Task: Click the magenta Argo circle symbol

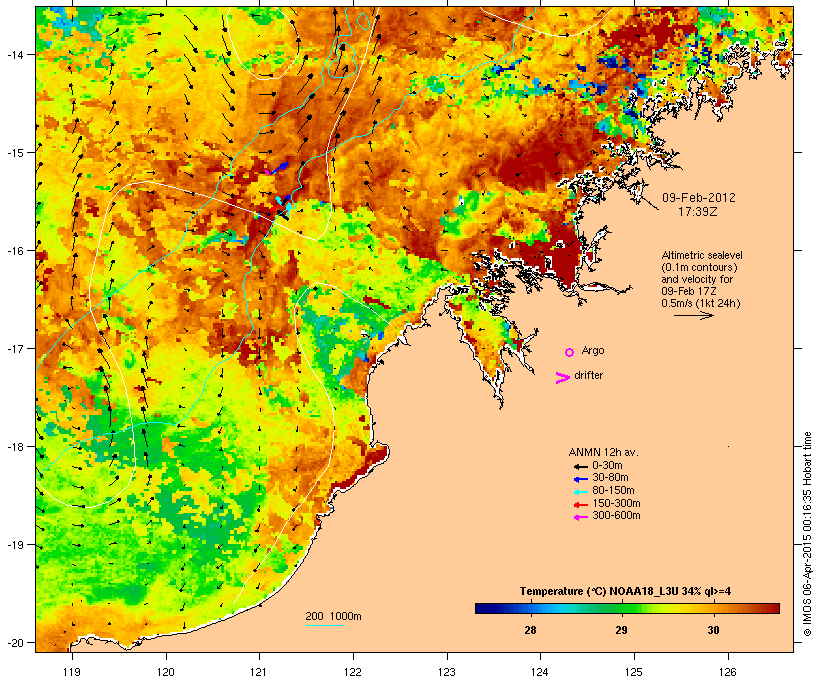Action: tap(570, 352)
